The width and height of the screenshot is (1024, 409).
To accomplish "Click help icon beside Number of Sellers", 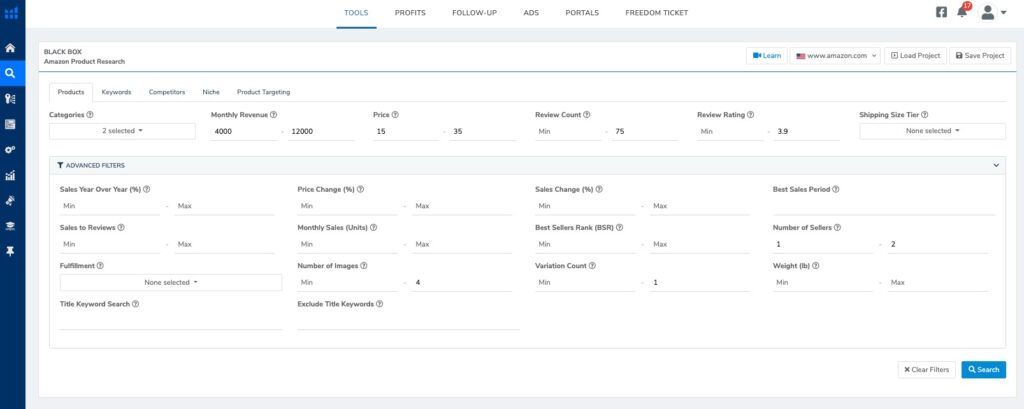I will [x=837, y=228].
